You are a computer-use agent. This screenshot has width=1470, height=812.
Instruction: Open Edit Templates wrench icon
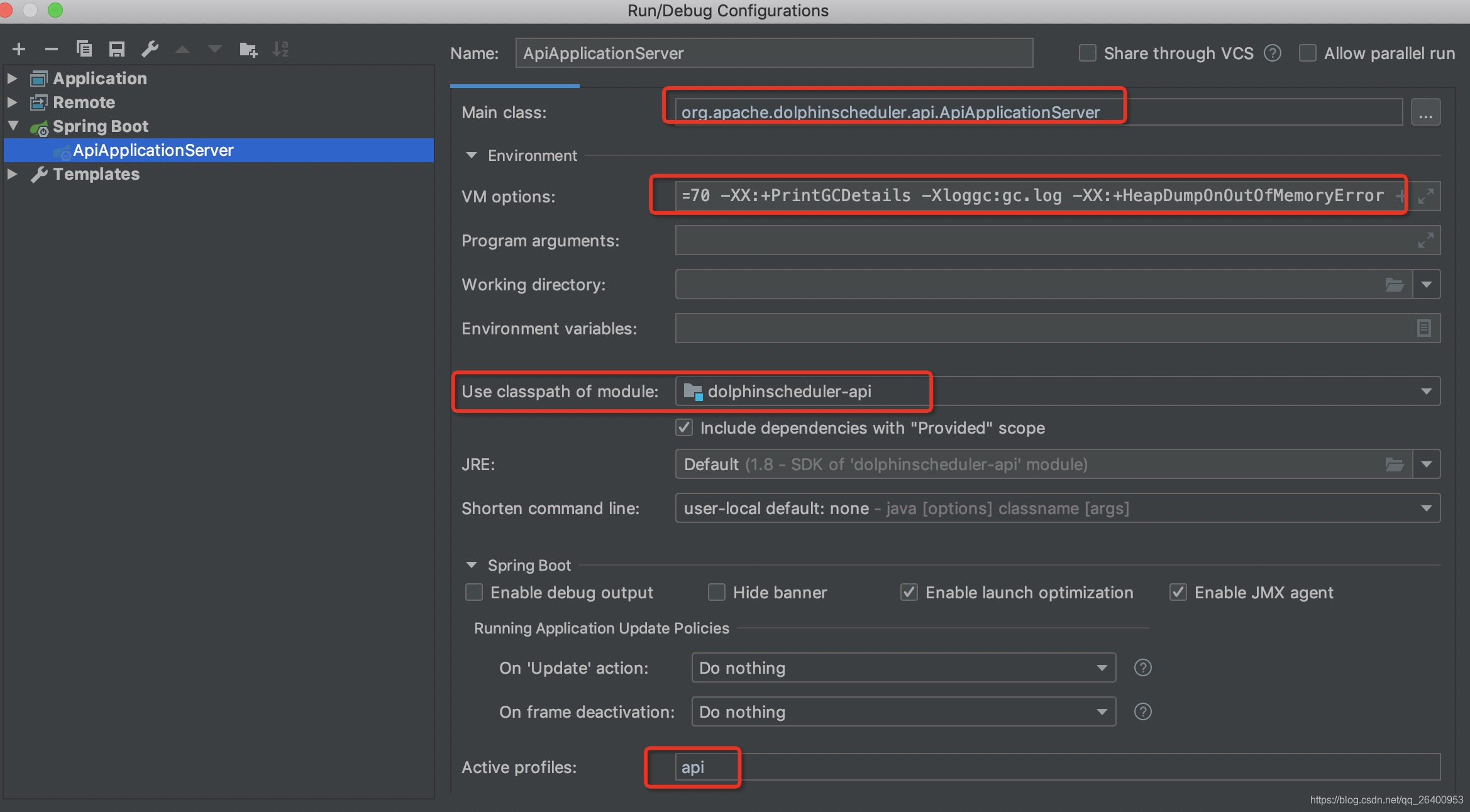pyautogui.click(x=150, y=49)
